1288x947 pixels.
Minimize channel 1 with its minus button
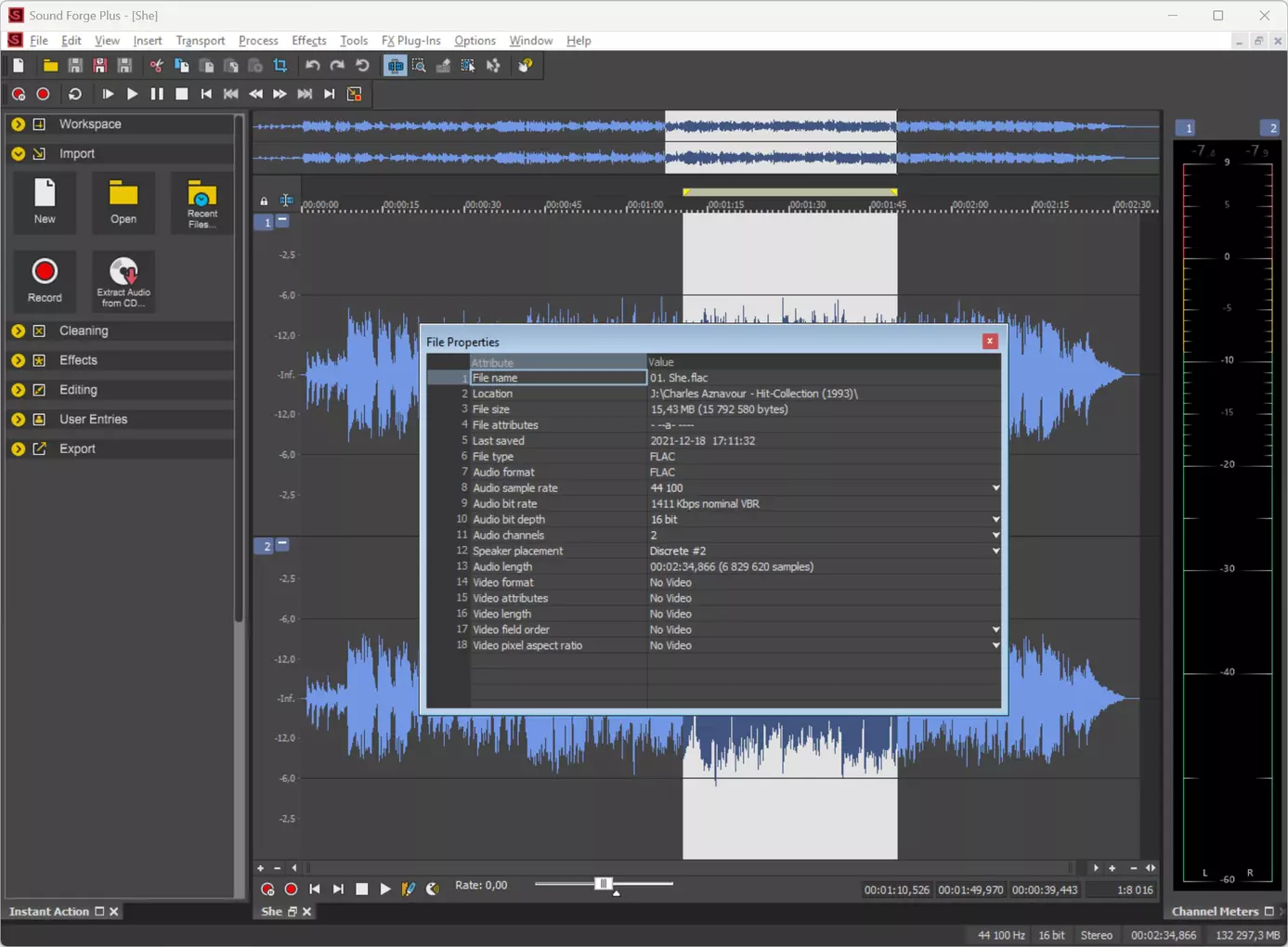[282, 221]
